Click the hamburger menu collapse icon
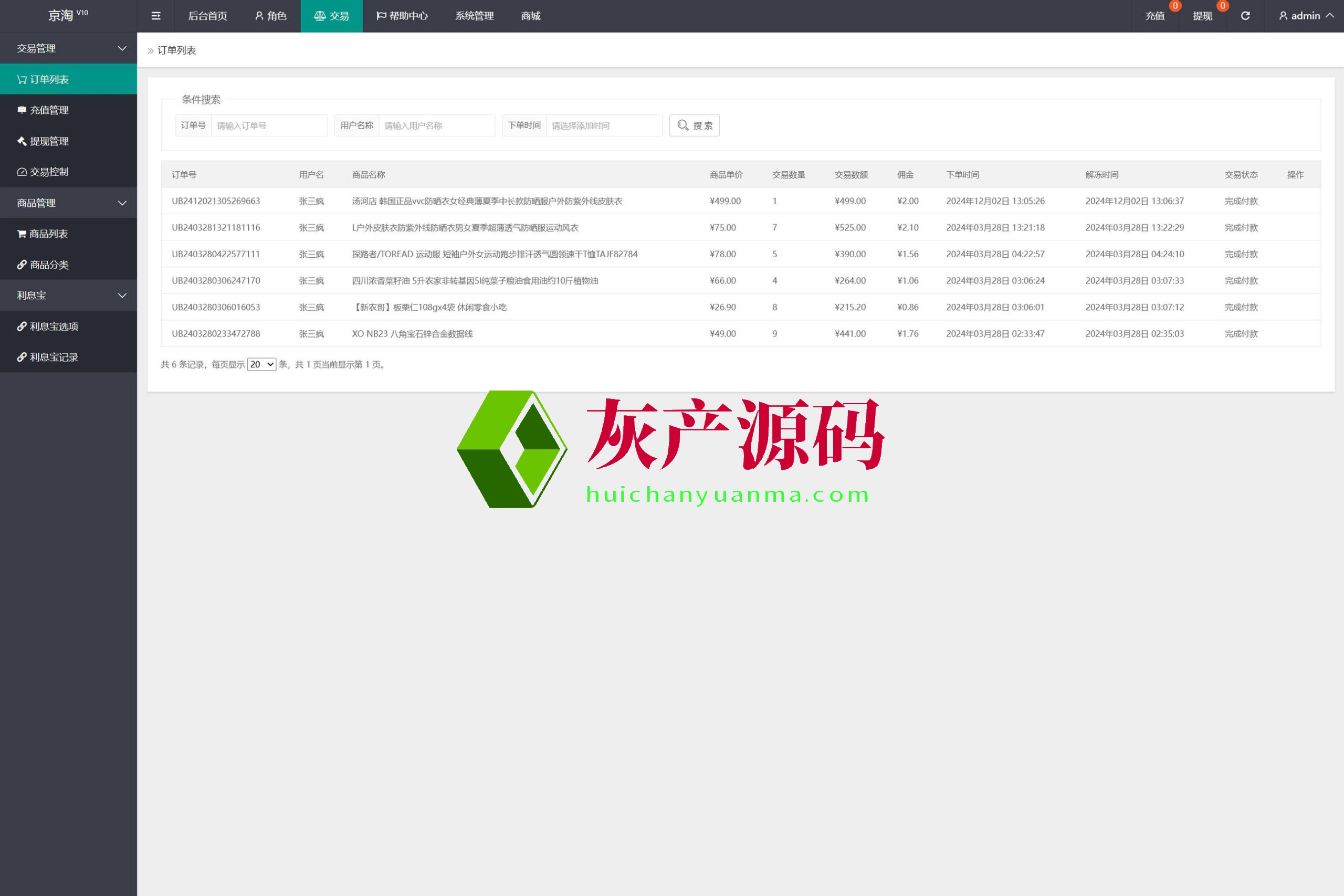Screen dimensions: 1344x896 [x=155, y=16]
